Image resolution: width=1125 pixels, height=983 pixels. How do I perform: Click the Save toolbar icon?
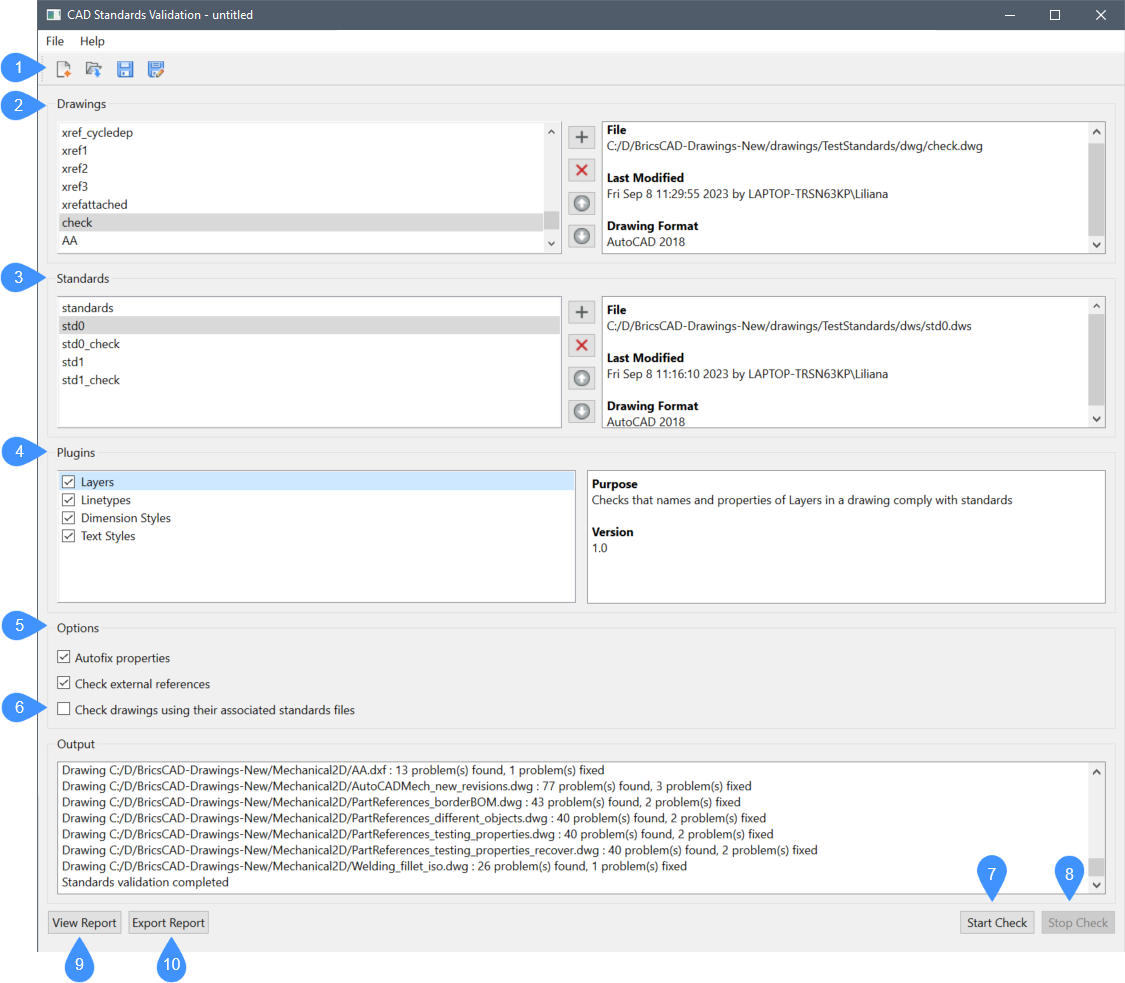click(125, 69)
